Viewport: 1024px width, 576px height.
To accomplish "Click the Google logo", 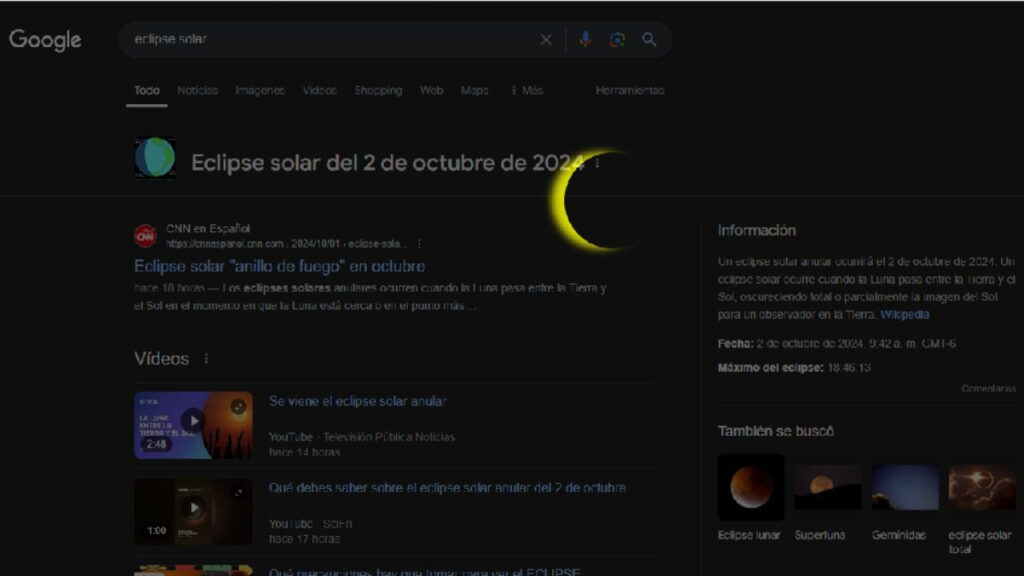I will coord(45,40).
